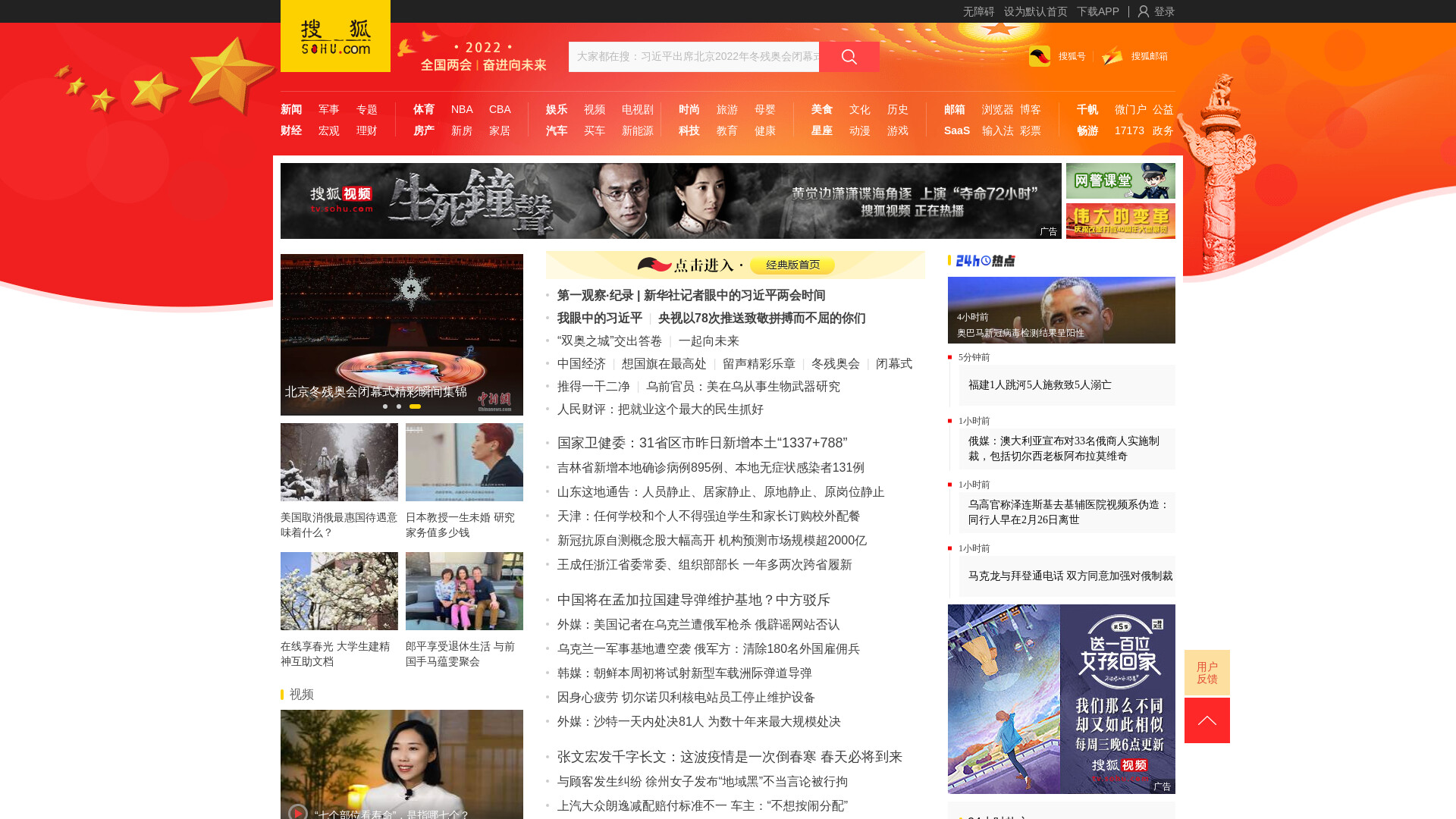Open 17173 link
1456x819 pixels.
1129,130
